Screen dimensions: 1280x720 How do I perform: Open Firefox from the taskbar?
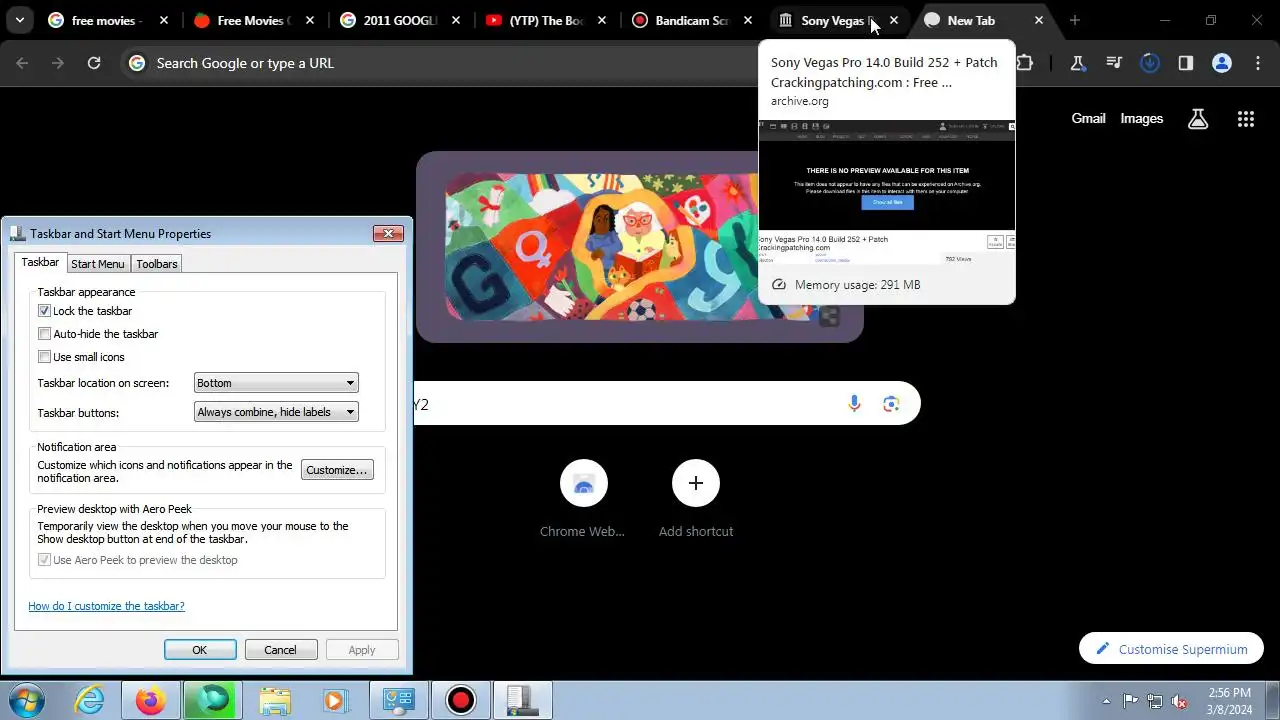pos(151,700)
